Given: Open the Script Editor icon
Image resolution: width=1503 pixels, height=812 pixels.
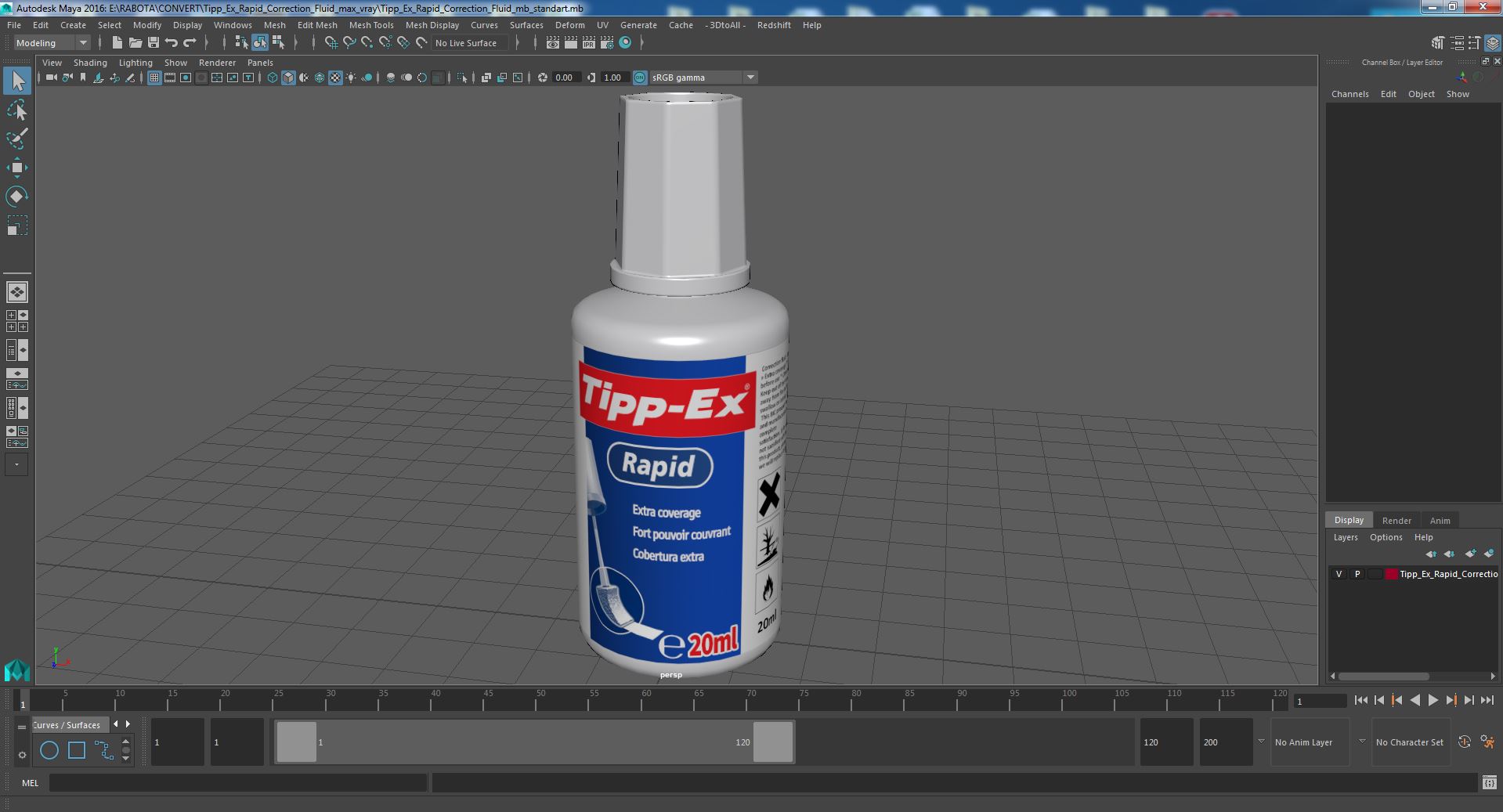Looking at the screenshot, I should 1489,782.
